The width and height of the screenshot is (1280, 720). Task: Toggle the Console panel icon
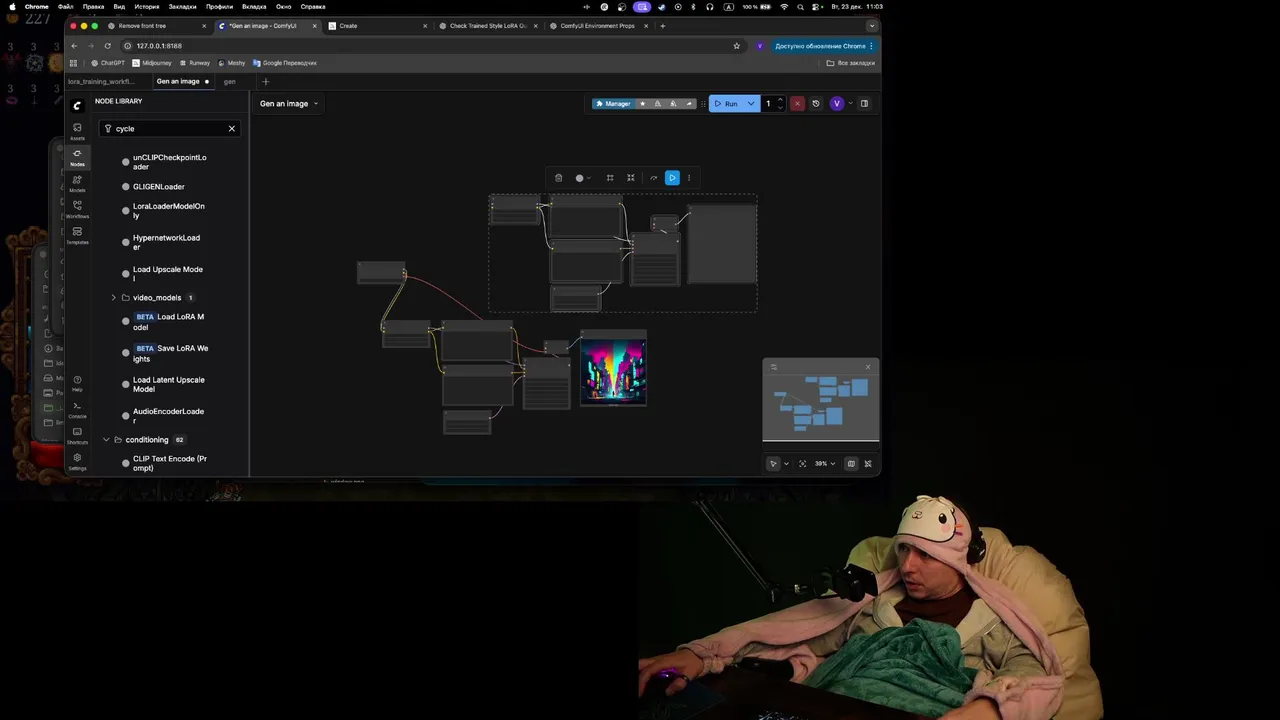click(x=77, y=409)
